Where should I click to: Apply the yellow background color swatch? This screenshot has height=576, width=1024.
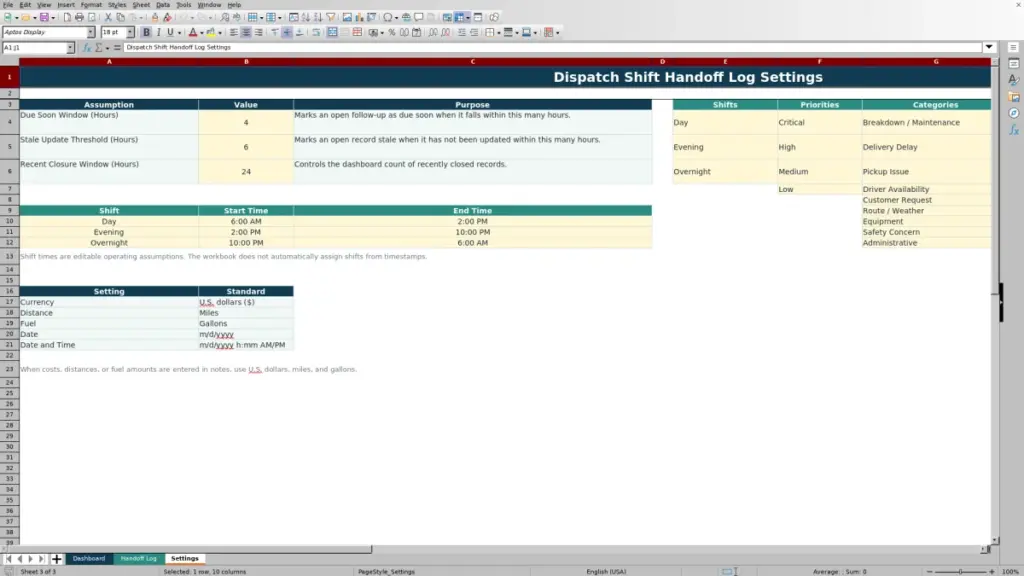pos(211,33)
